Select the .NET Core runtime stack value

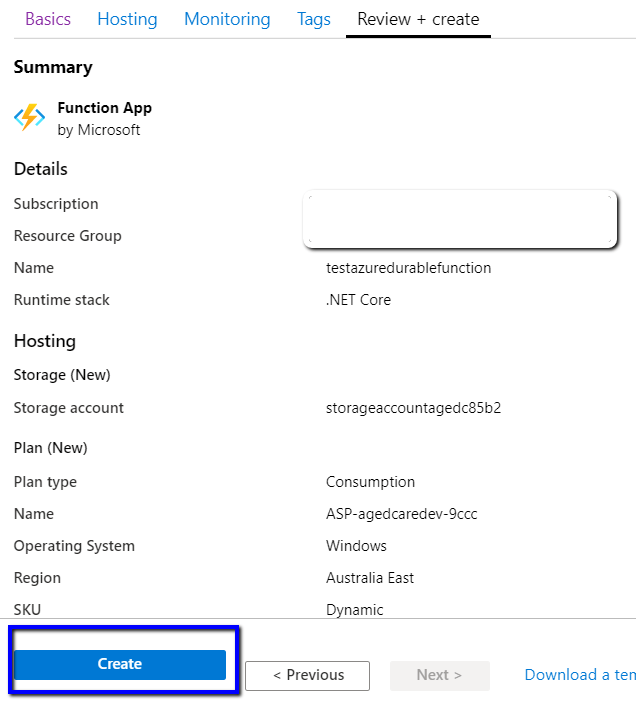point(358,300)
